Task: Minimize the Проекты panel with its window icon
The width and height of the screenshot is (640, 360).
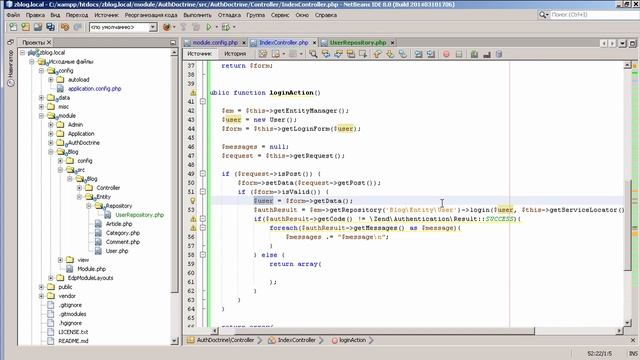Action: point(173,42)
